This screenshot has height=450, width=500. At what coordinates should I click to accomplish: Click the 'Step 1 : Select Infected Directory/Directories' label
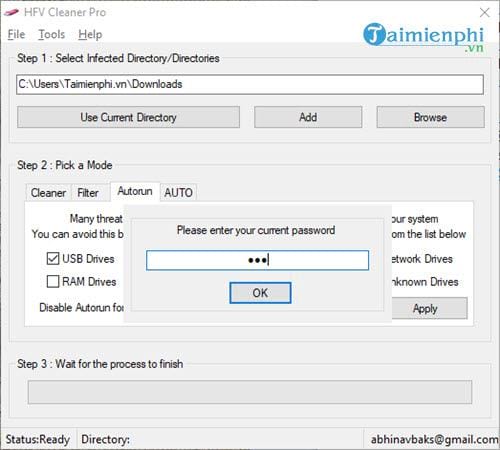tap(118, 58)
